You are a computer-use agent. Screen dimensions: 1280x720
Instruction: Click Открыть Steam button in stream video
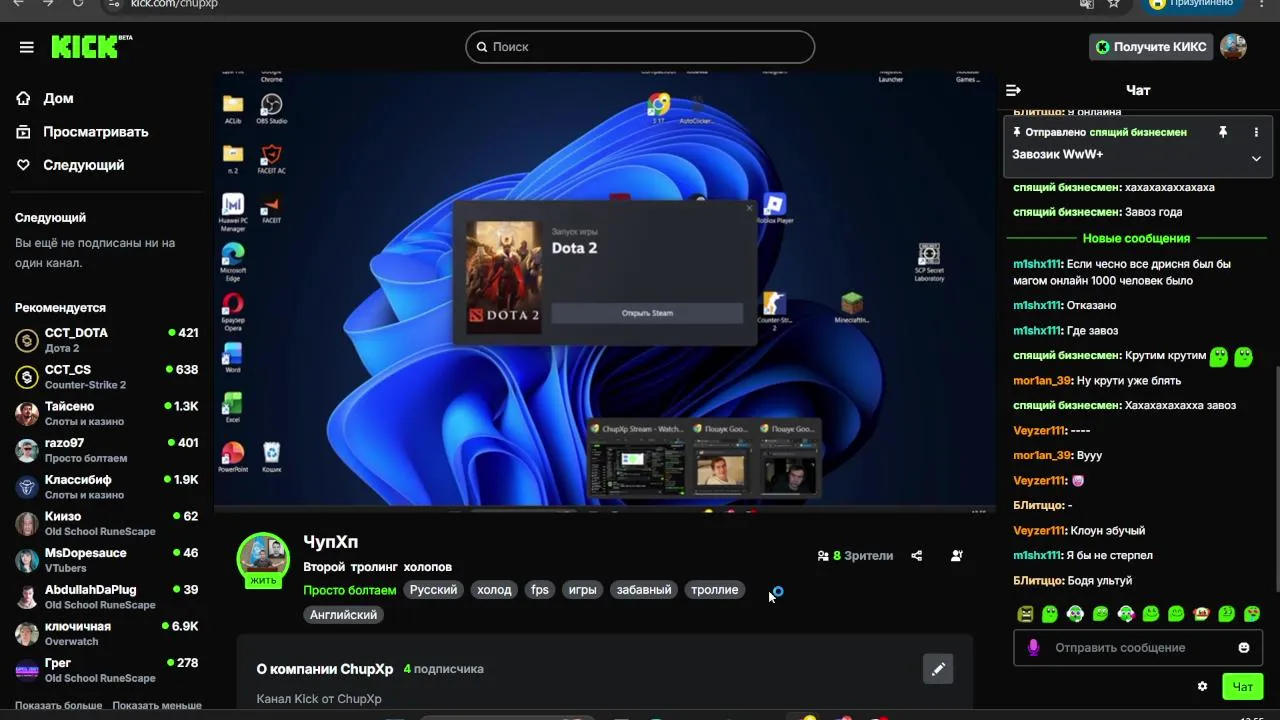647,313
